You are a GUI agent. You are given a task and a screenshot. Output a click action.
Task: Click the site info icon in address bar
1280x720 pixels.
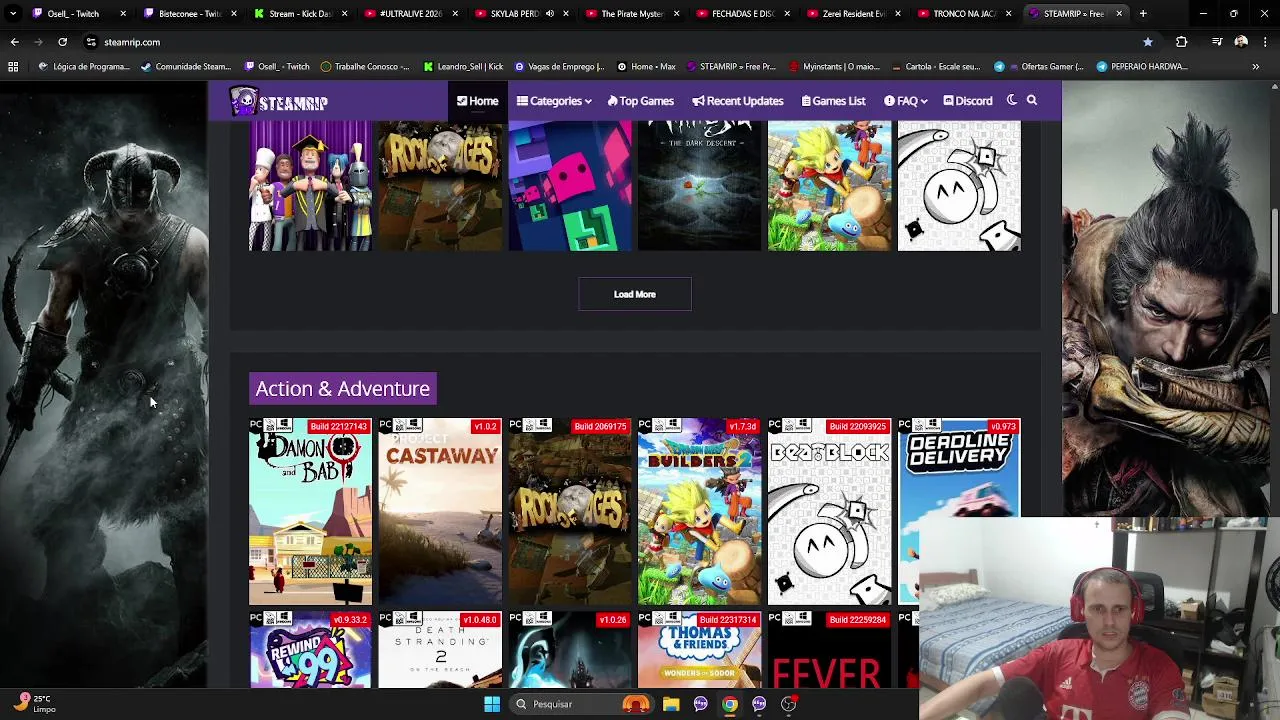pyautogui.click(x=91, y=42)
